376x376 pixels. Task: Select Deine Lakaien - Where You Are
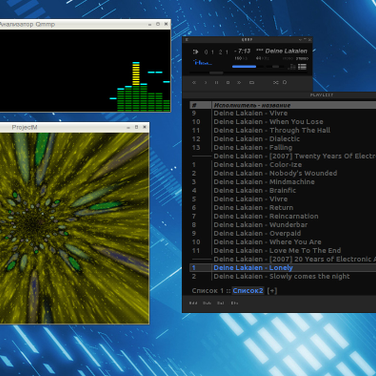tap(283, 242)
